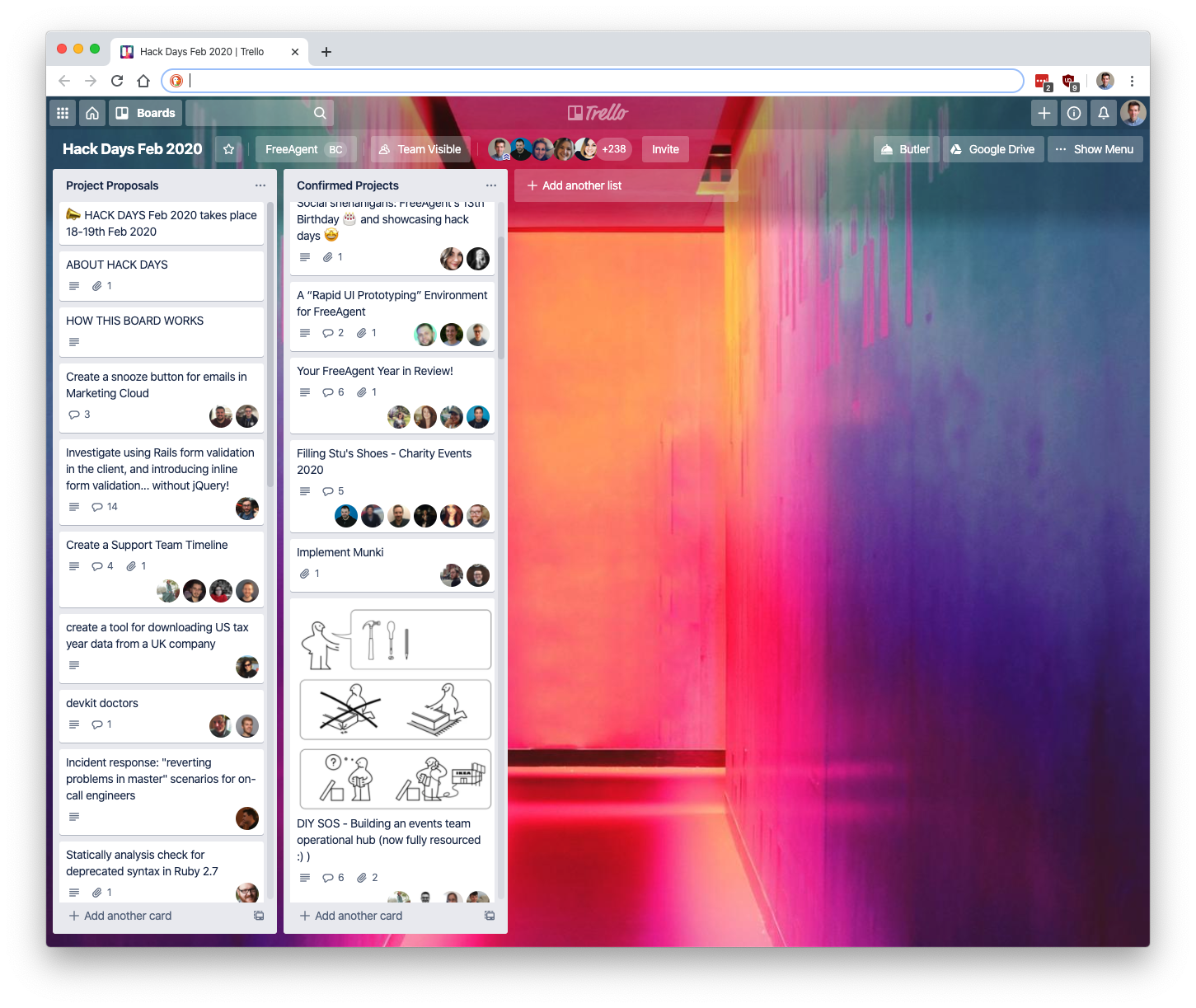Image resolution: width=1196 pixels, height=1008 pixels.
Task: Open the Google Drive power-up
Action: click(x=993, y=149)
